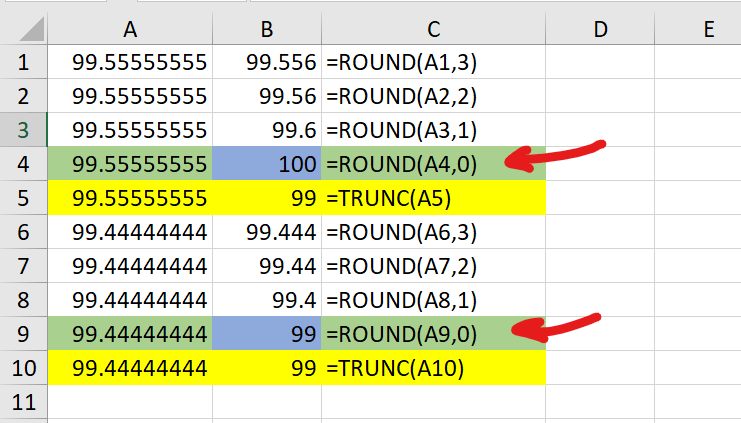Image resolution: width=741 pixels, height=423 pixels.
Task: Click cell B6 showing 99.444
Action: pyautogui.click(x=267, y=232)
